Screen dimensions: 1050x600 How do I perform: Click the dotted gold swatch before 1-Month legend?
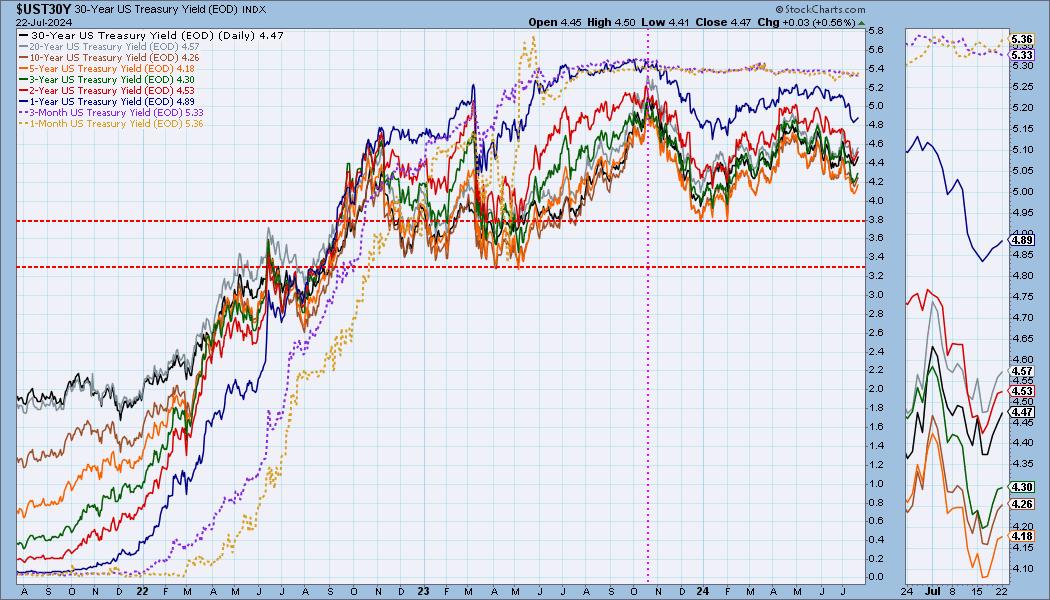pyautogui.click(x=23, y=123)
